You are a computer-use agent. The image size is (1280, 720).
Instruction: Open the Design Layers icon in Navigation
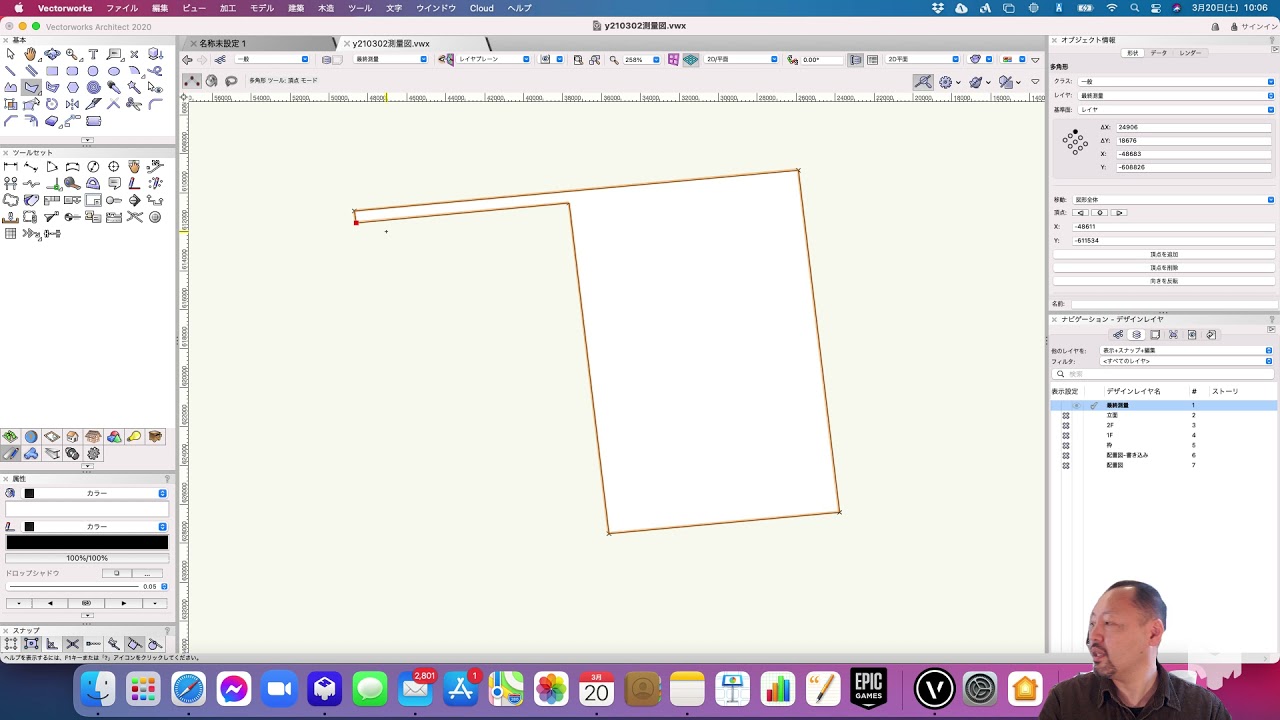[1136, 335]
